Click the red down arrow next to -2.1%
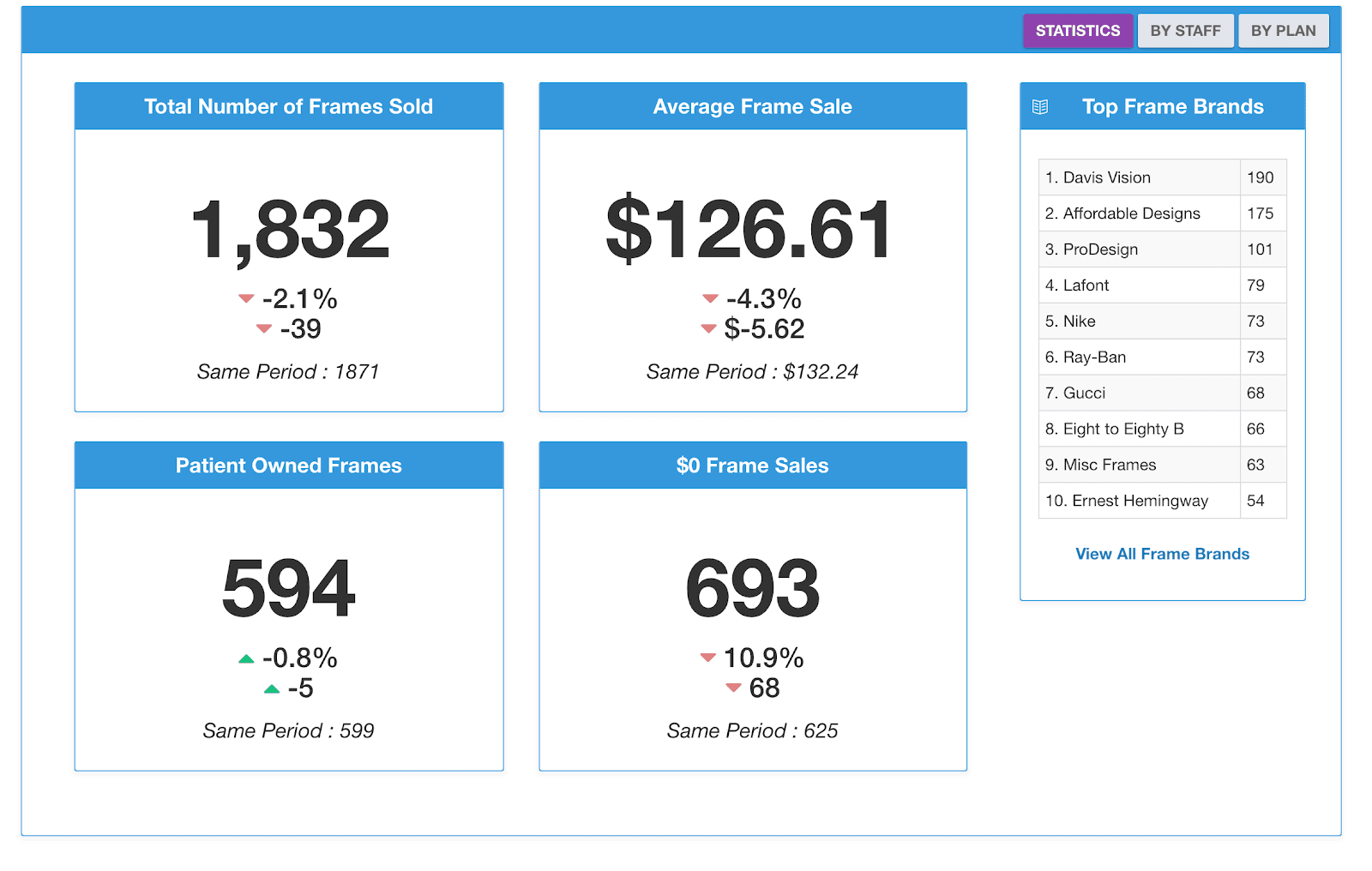 point(246,298)
